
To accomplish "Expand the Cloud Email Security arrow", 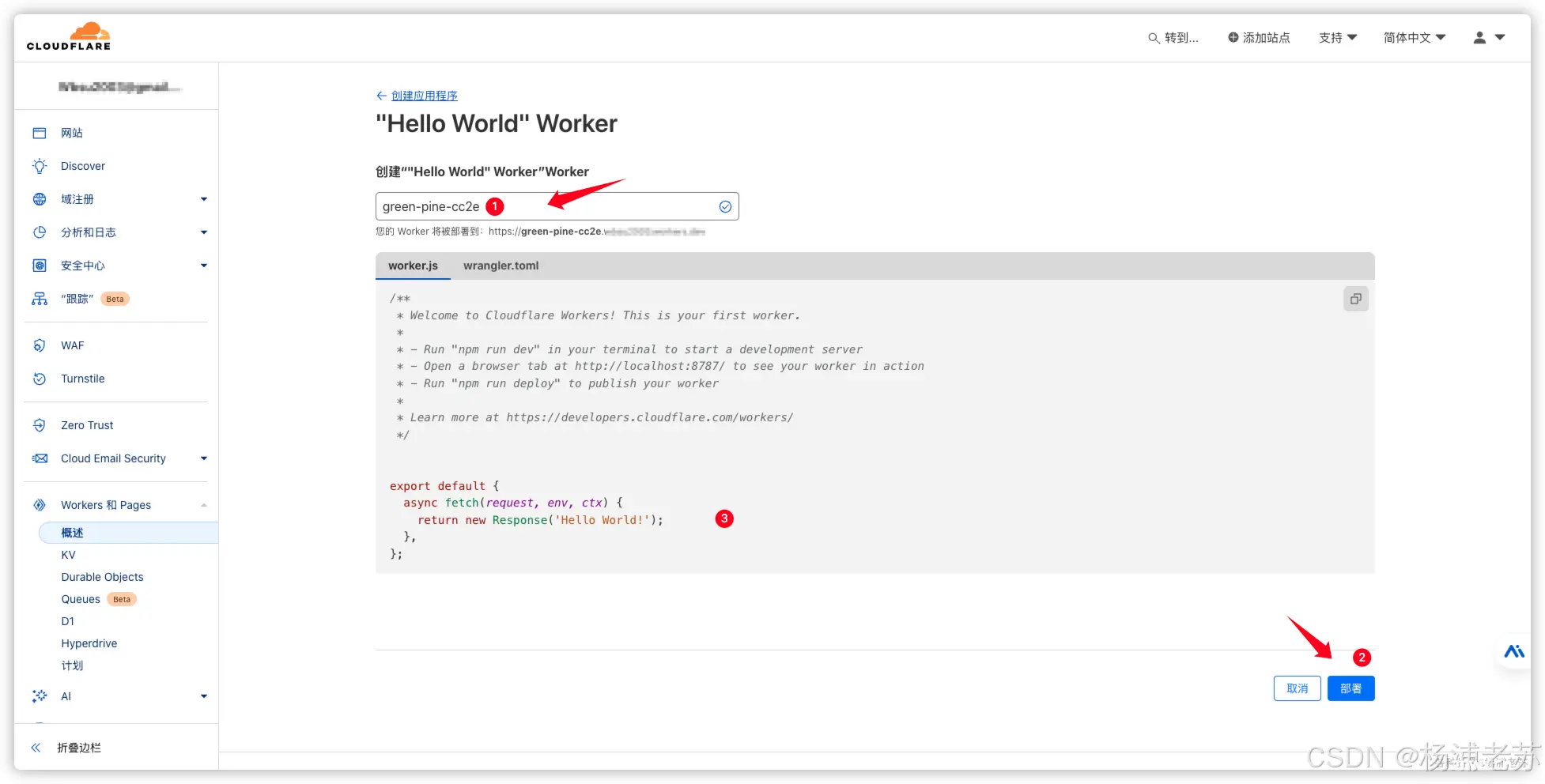I will click(204, 458).
